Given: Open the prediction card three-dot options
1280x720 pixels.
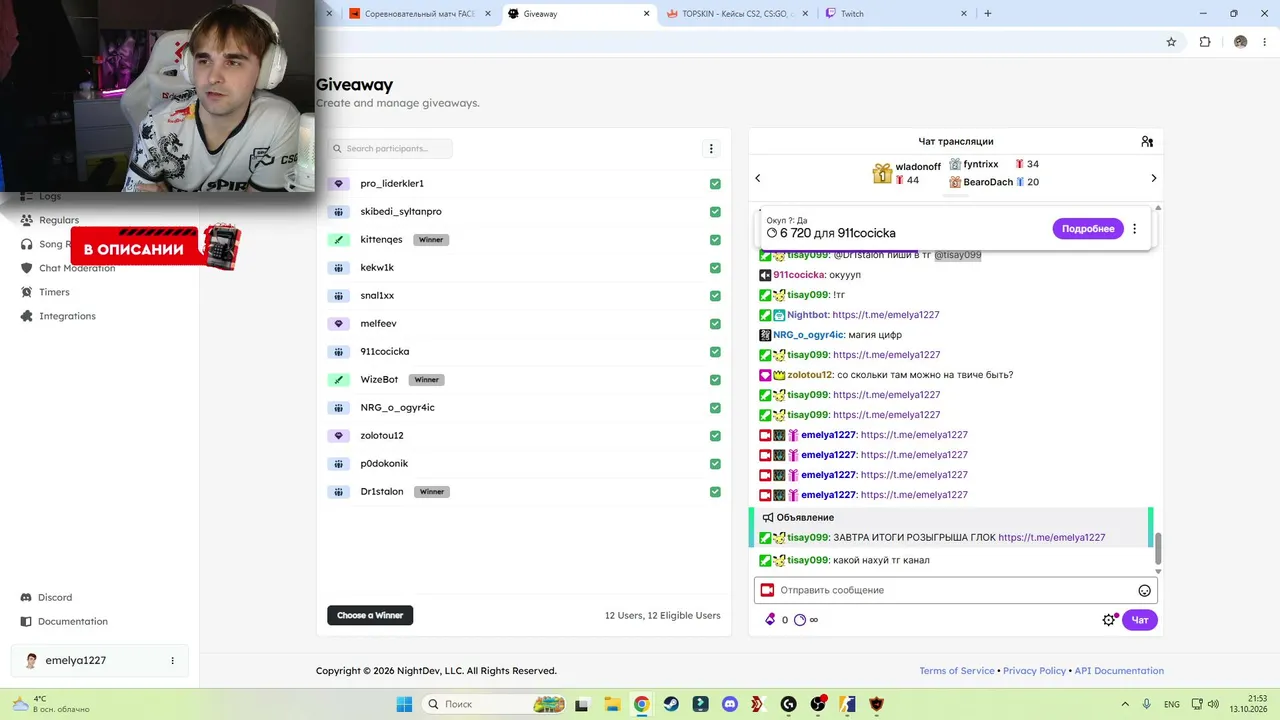Looking at the screenshot, I should (1134, 229).
